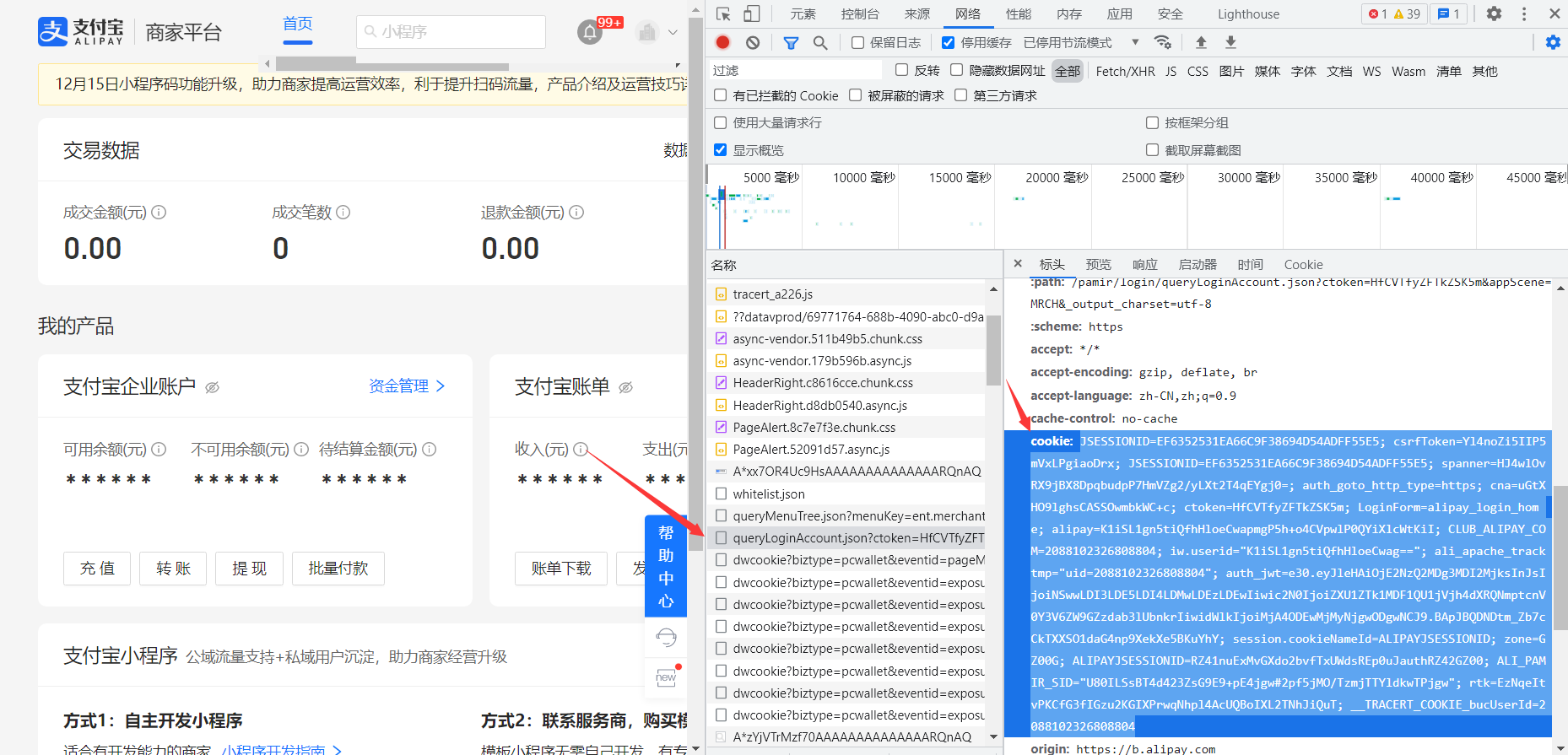The height and width of the screenshot is (755, 1568).
Task: Stop recording network log red button
Action: [x=723, y=42]
